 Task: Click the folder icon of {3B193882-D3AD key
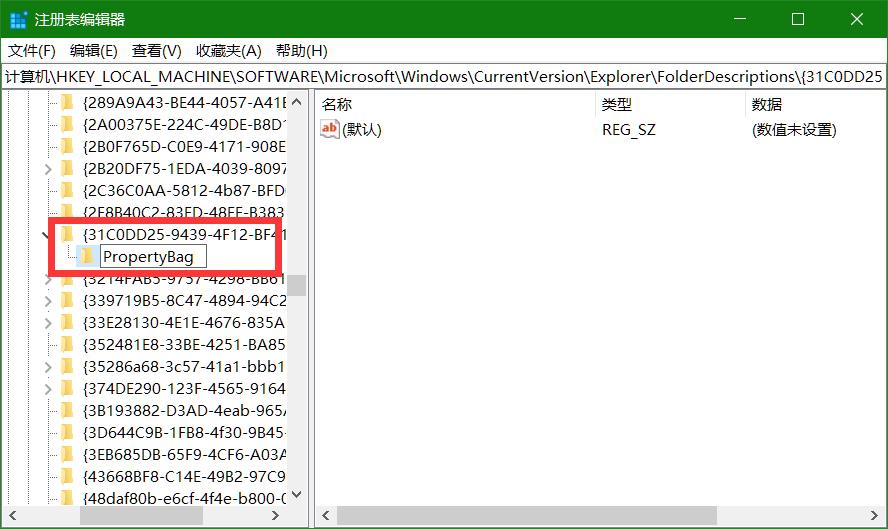click(67, 410)
